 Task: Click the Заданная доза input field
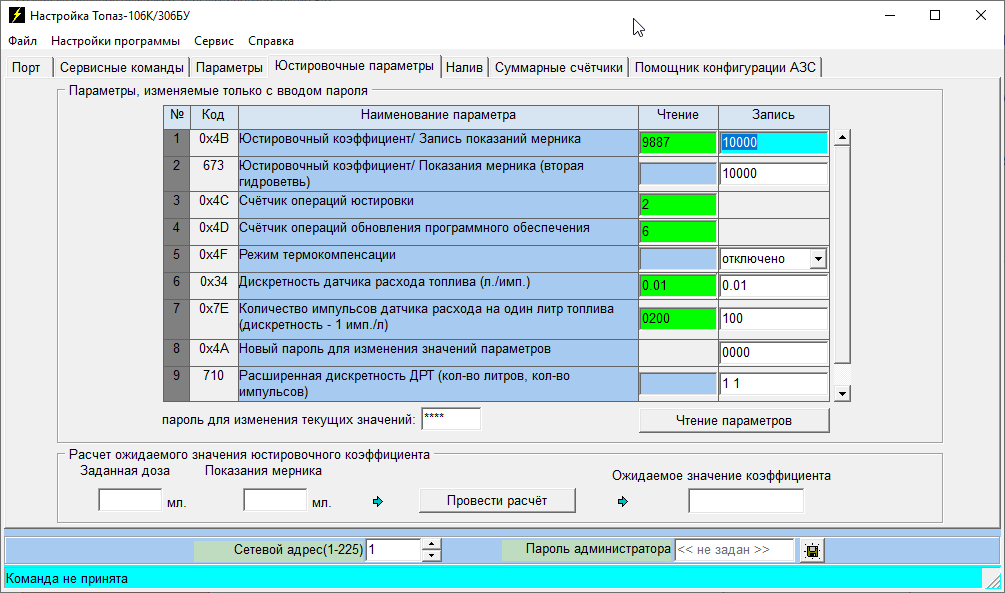click(130, 500)
